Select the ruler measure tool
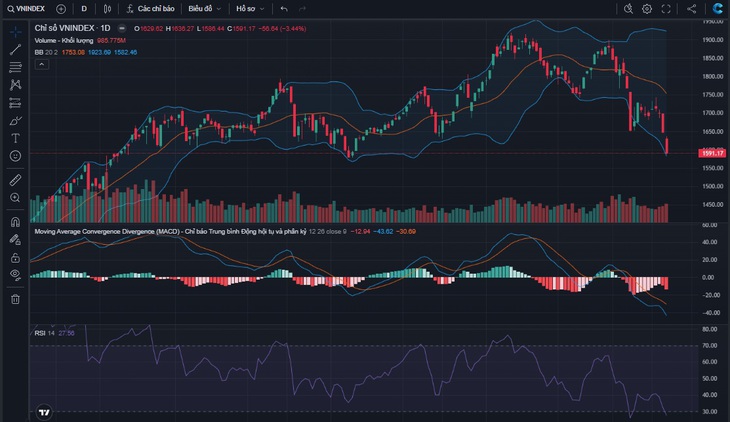The height and width of the screenshot is (422, 730). point(15,180)
